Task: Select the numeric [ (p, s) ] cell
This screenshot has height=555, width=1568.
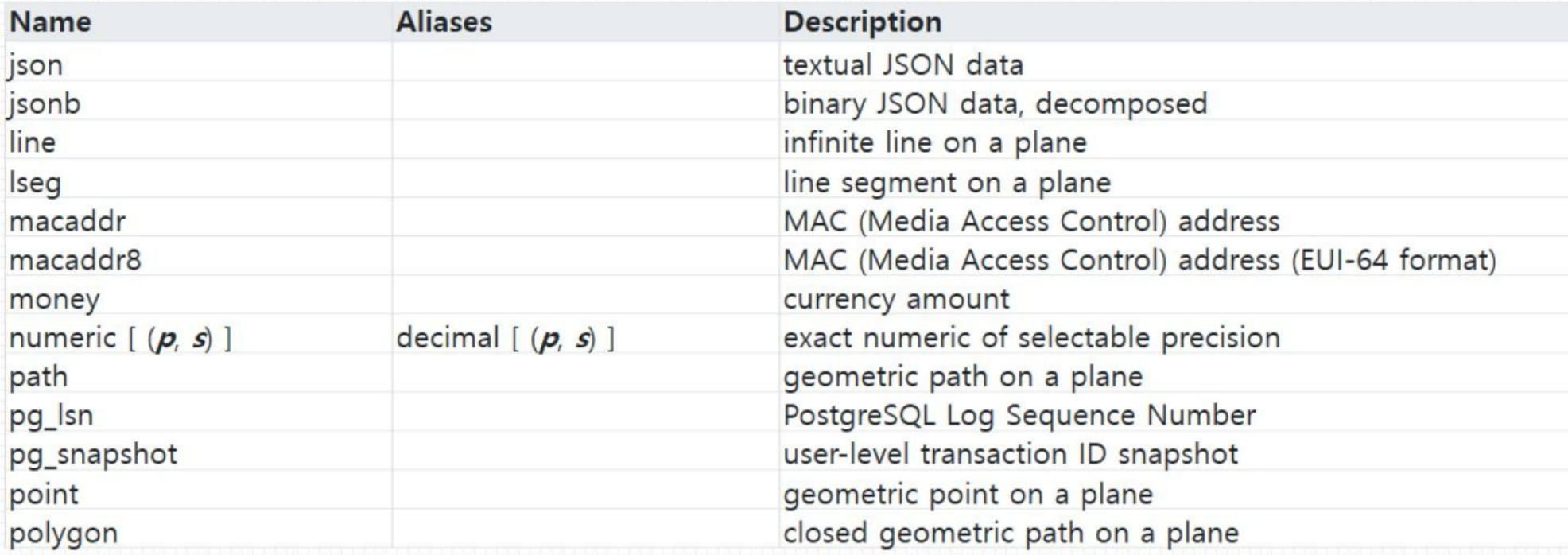Action: [120, 338]
